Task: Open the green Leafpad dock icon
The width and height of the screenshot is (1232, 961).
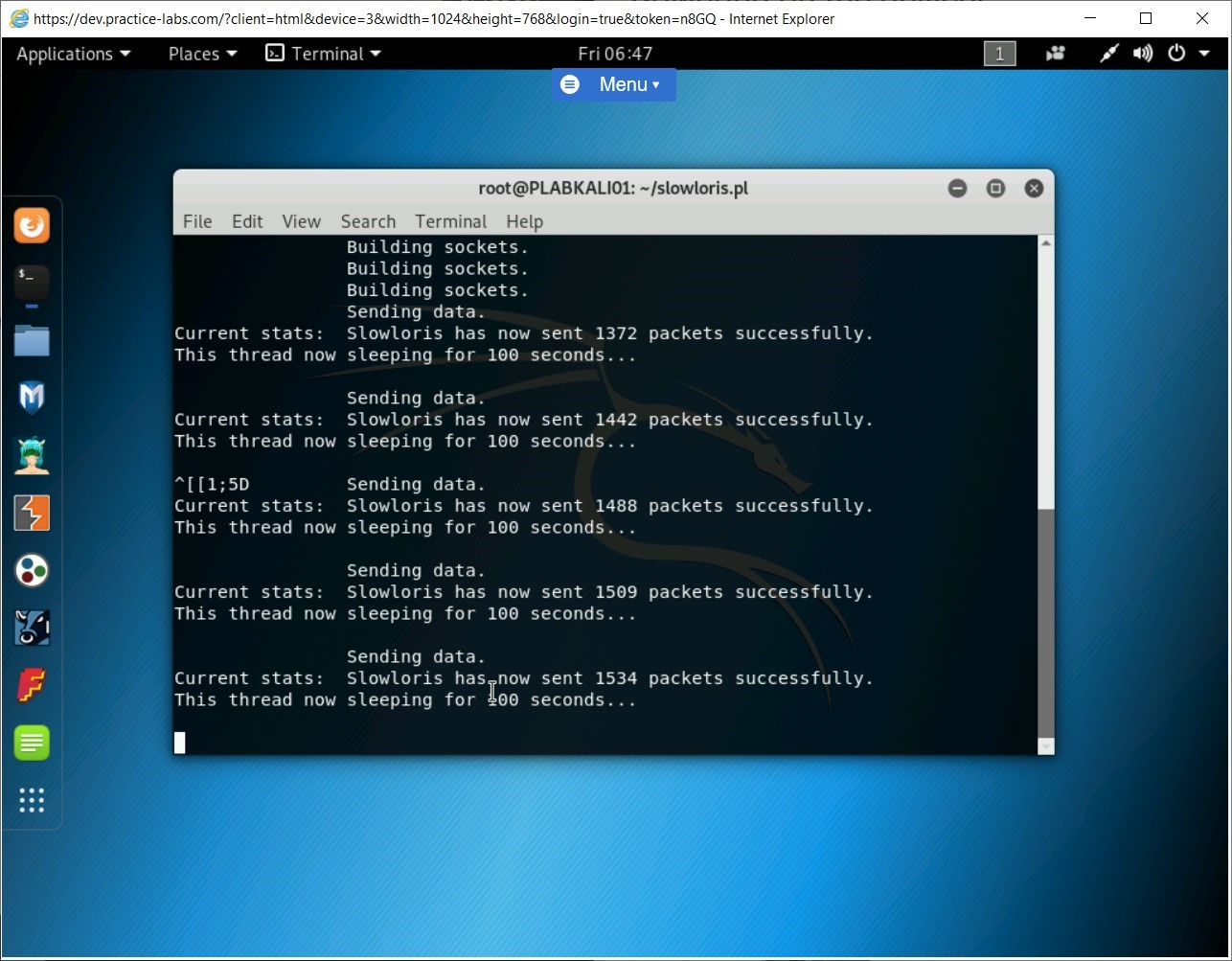Action: pyautogui.click(x=32, y=743)
